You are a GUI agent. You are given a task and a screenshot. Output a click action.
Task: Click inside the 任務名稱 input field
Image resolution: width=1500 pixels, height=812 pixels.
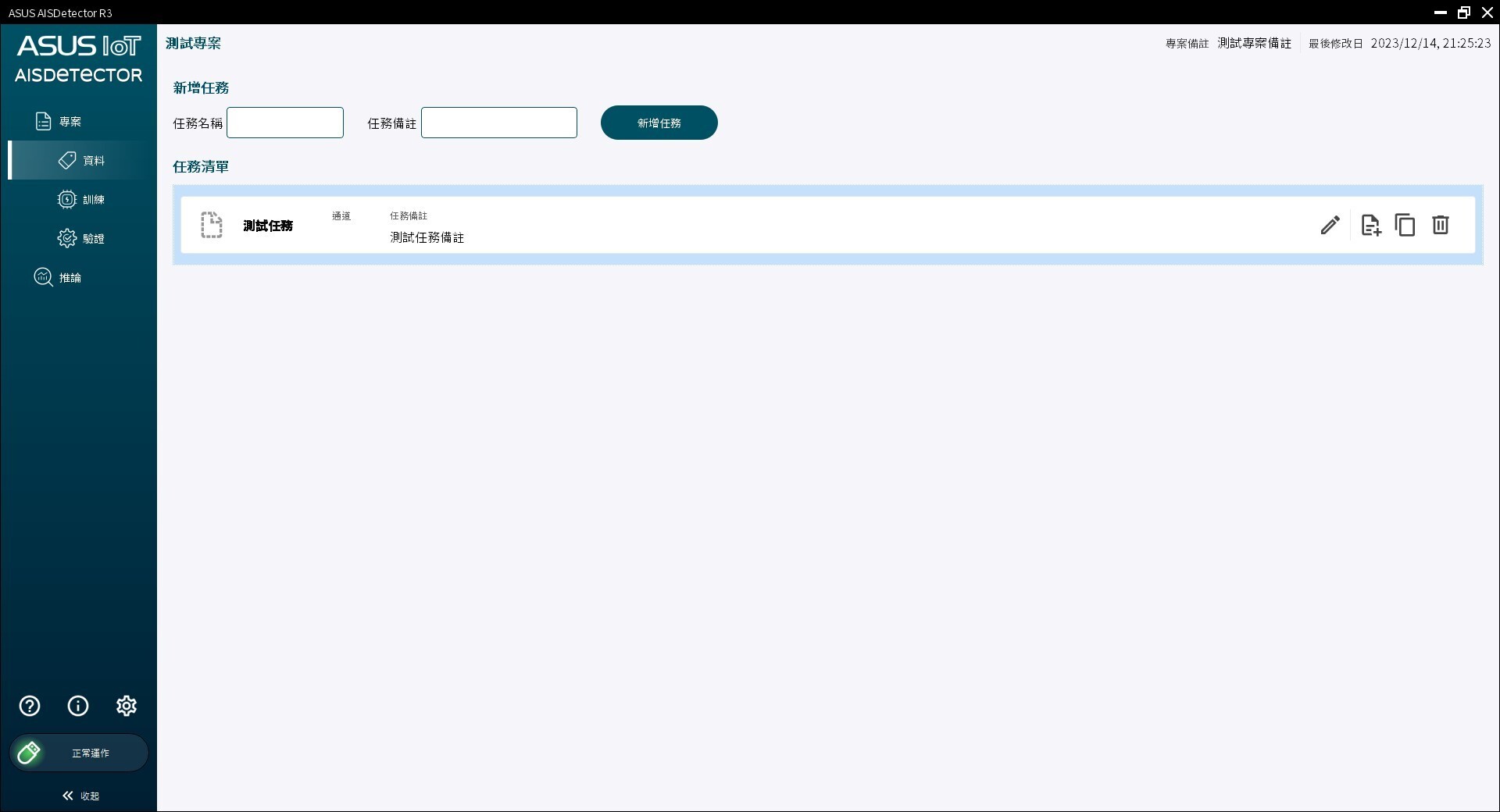coord(284,123)
